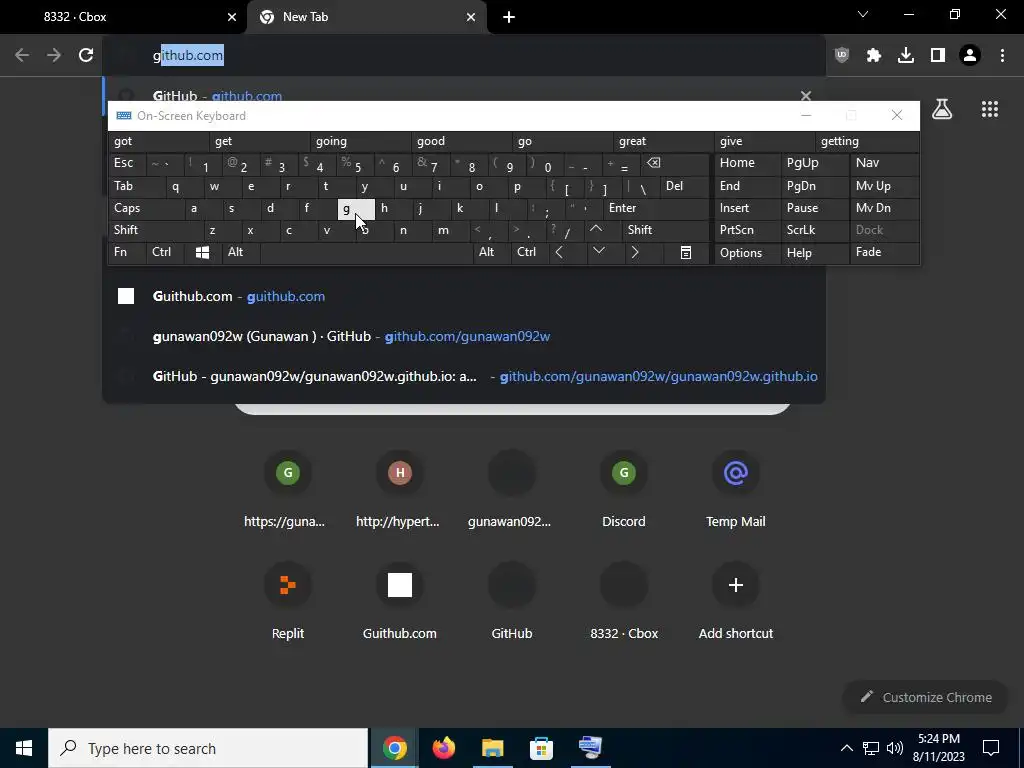The height and width of the screenshot is (768, 1024).
Task: Open Chrome three-dot menu
Action: pos(1002,55)
